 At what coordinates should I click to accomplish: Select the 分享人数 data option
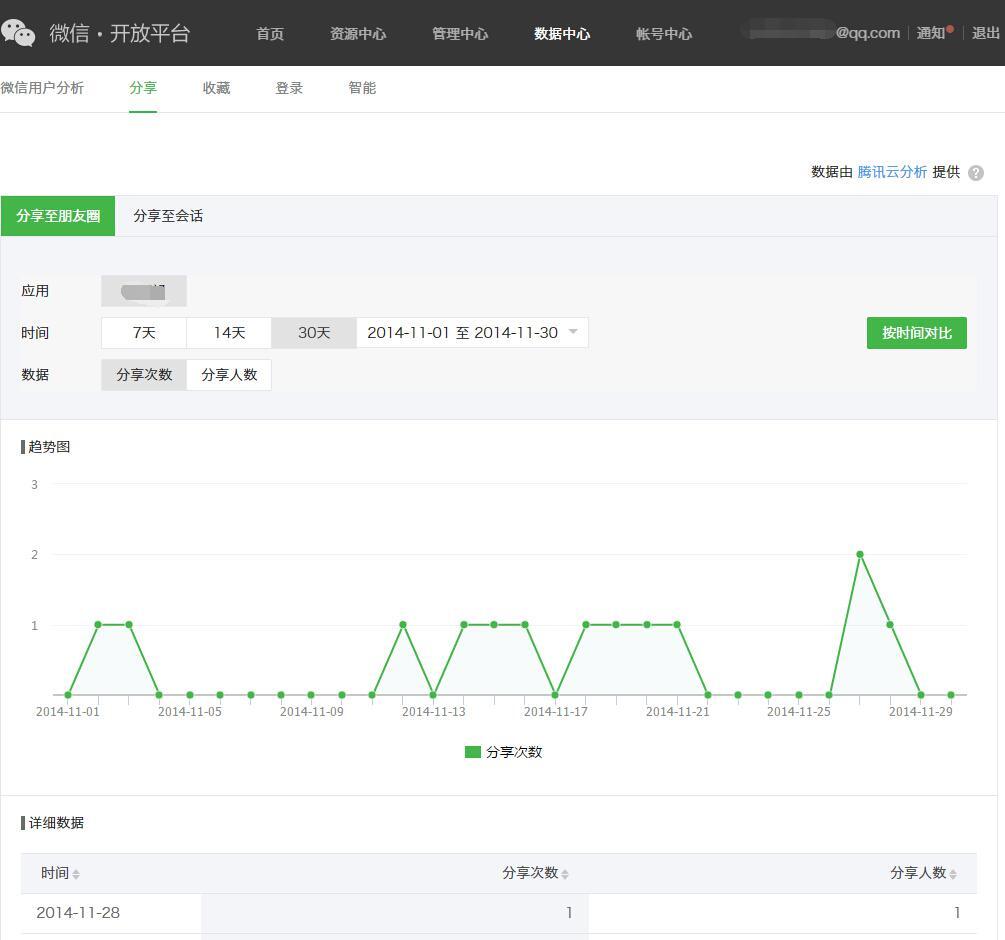(x=229, y=375)
